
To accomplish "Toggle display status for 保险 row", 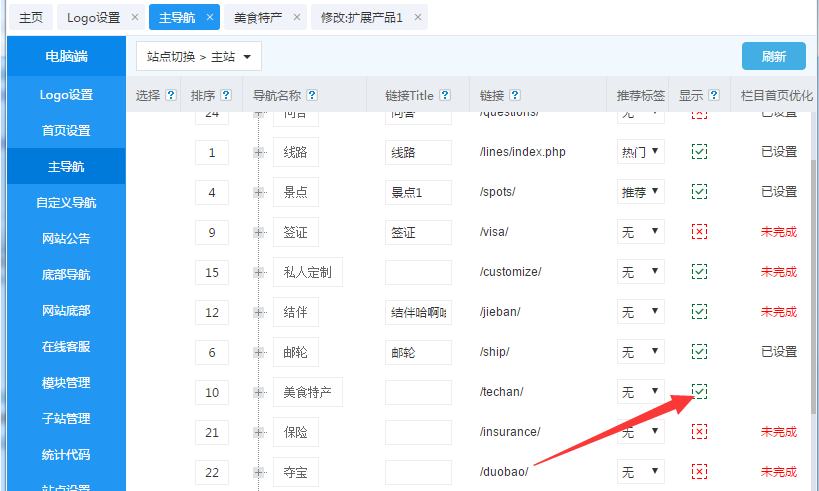I will pos(700,432).
